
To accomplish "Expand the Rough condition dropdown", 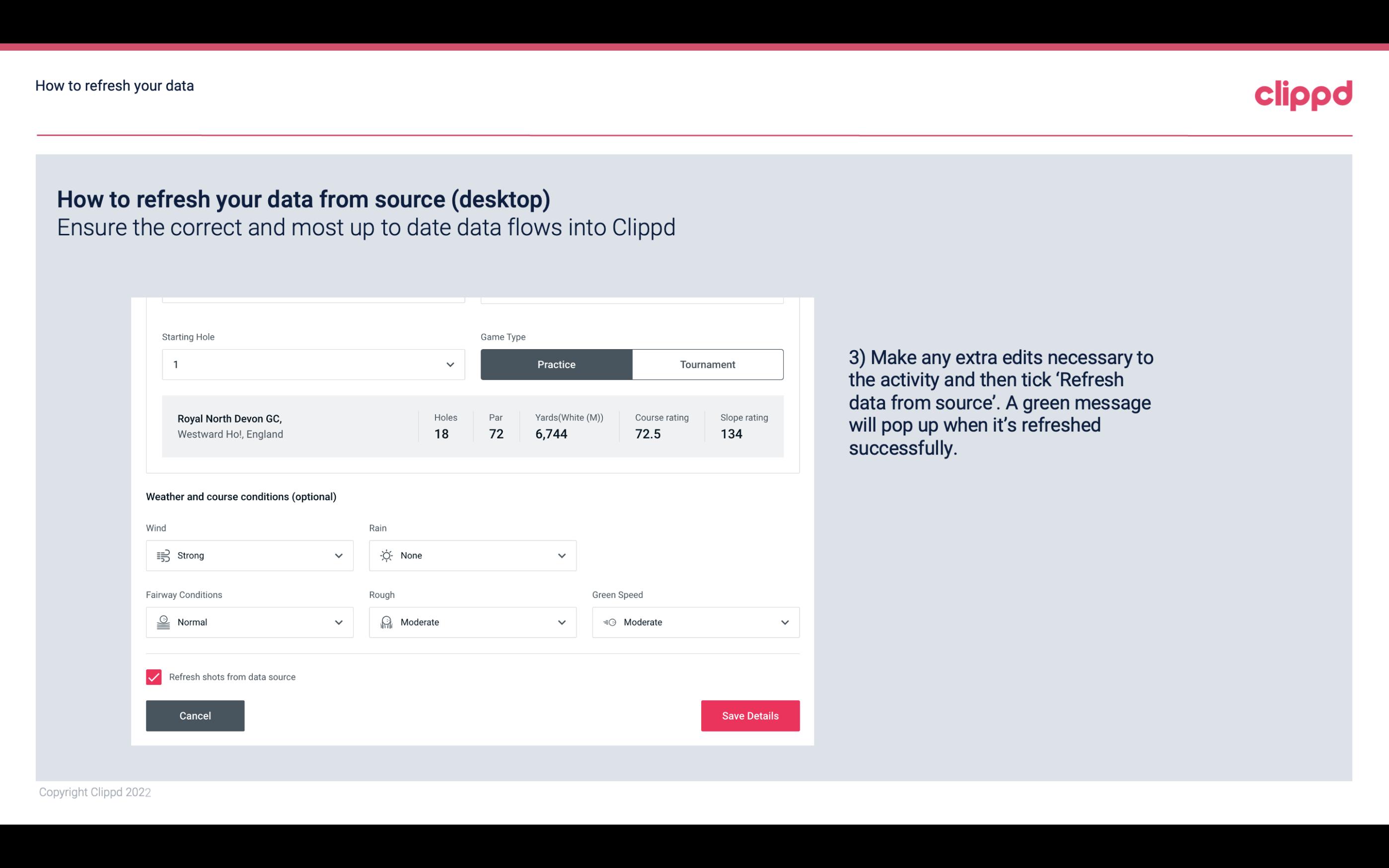I will pos(561,622).
